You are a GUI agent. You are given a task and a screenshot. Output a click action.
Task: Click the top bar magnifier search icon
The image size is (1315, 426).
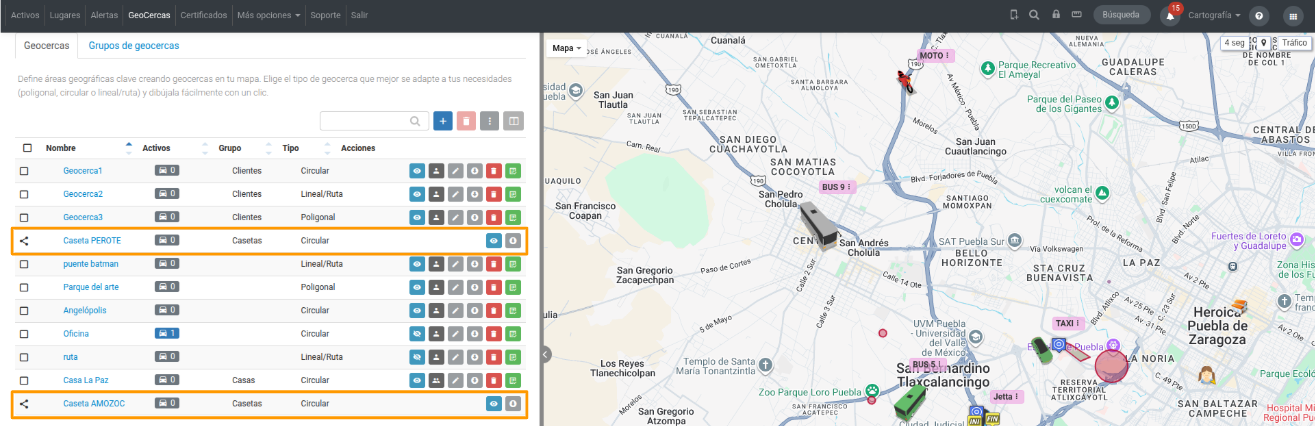(1034, 15)
